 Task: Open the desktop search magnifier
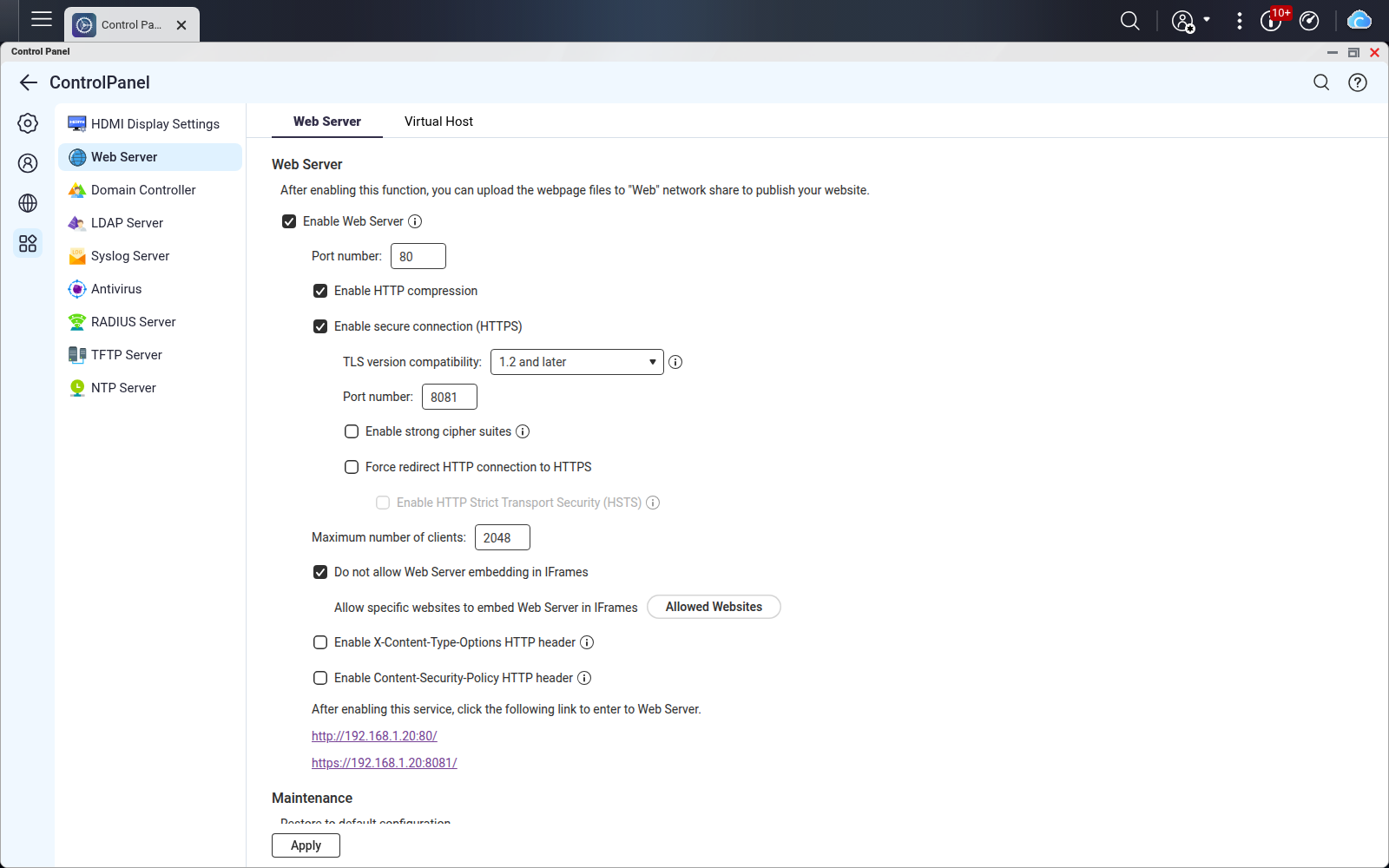1129,21
